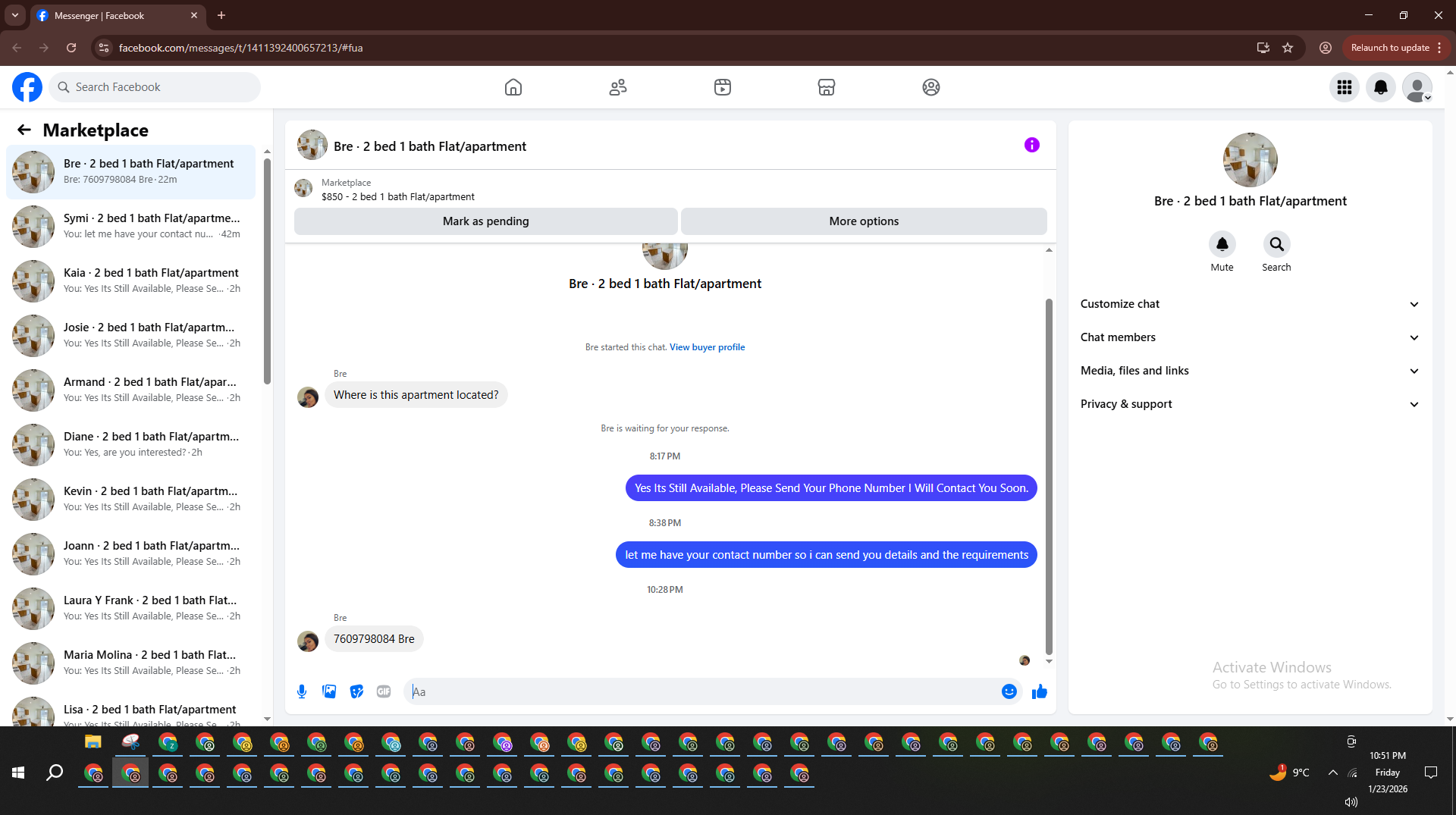Screen dimensions: 1456x815
Task: Open the Facebook logo home link
Action: (x=27, y=87)
